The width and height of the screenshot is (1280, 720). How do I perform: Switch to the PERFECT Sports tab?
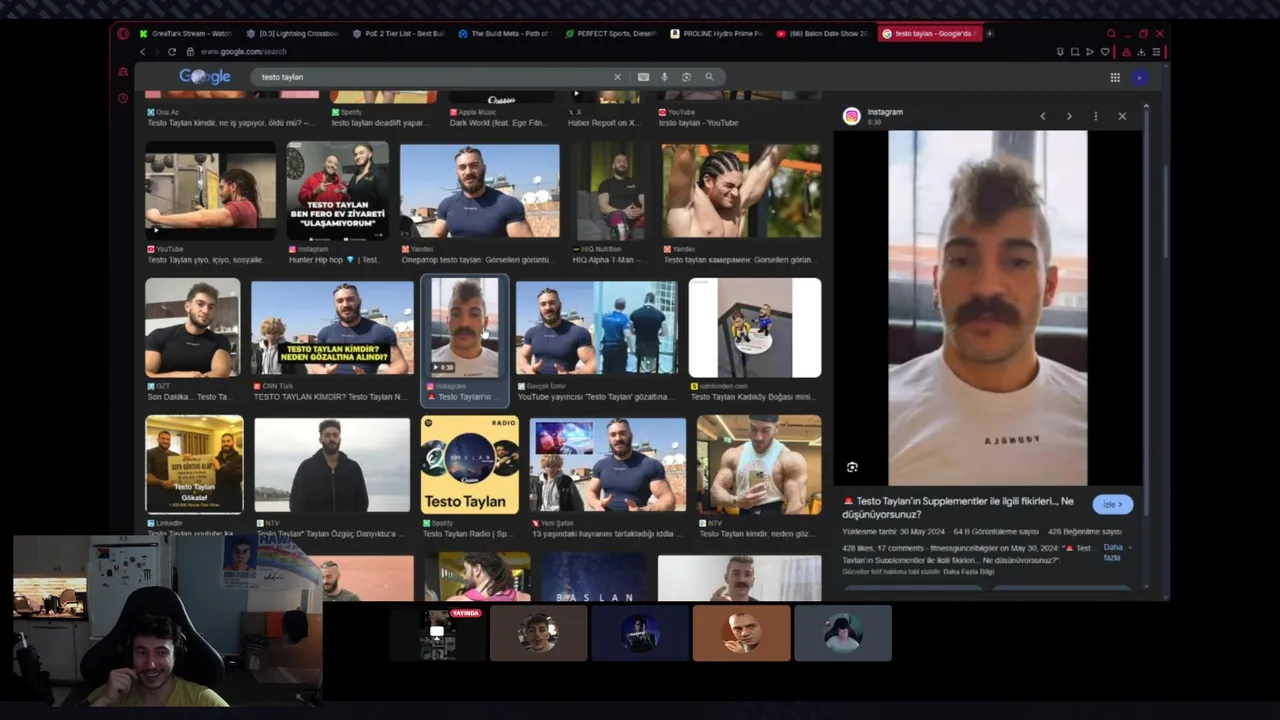[x=611, y=33]
